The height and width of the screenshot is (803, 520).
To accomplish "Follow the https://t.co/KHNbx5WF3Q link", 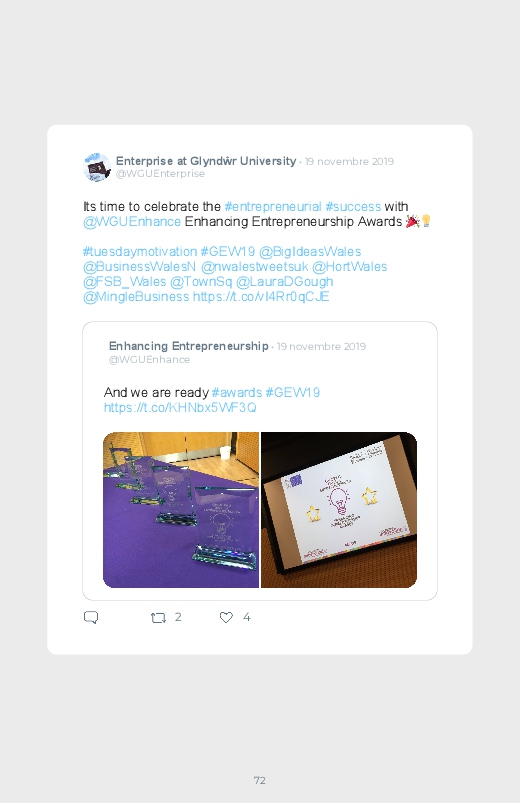I will pos(180,408).
